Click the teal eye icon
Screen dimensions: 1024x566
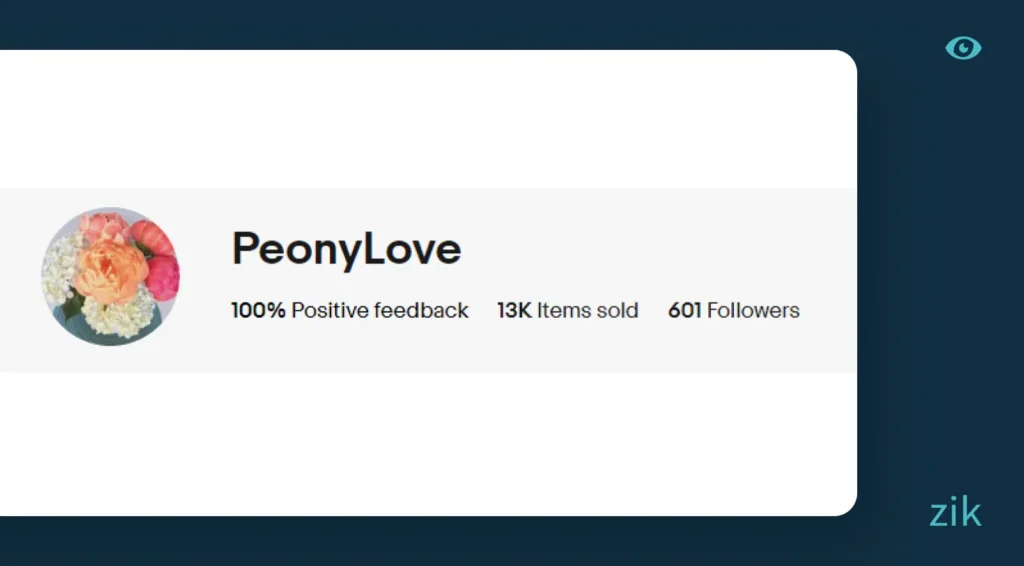point(963,48)
